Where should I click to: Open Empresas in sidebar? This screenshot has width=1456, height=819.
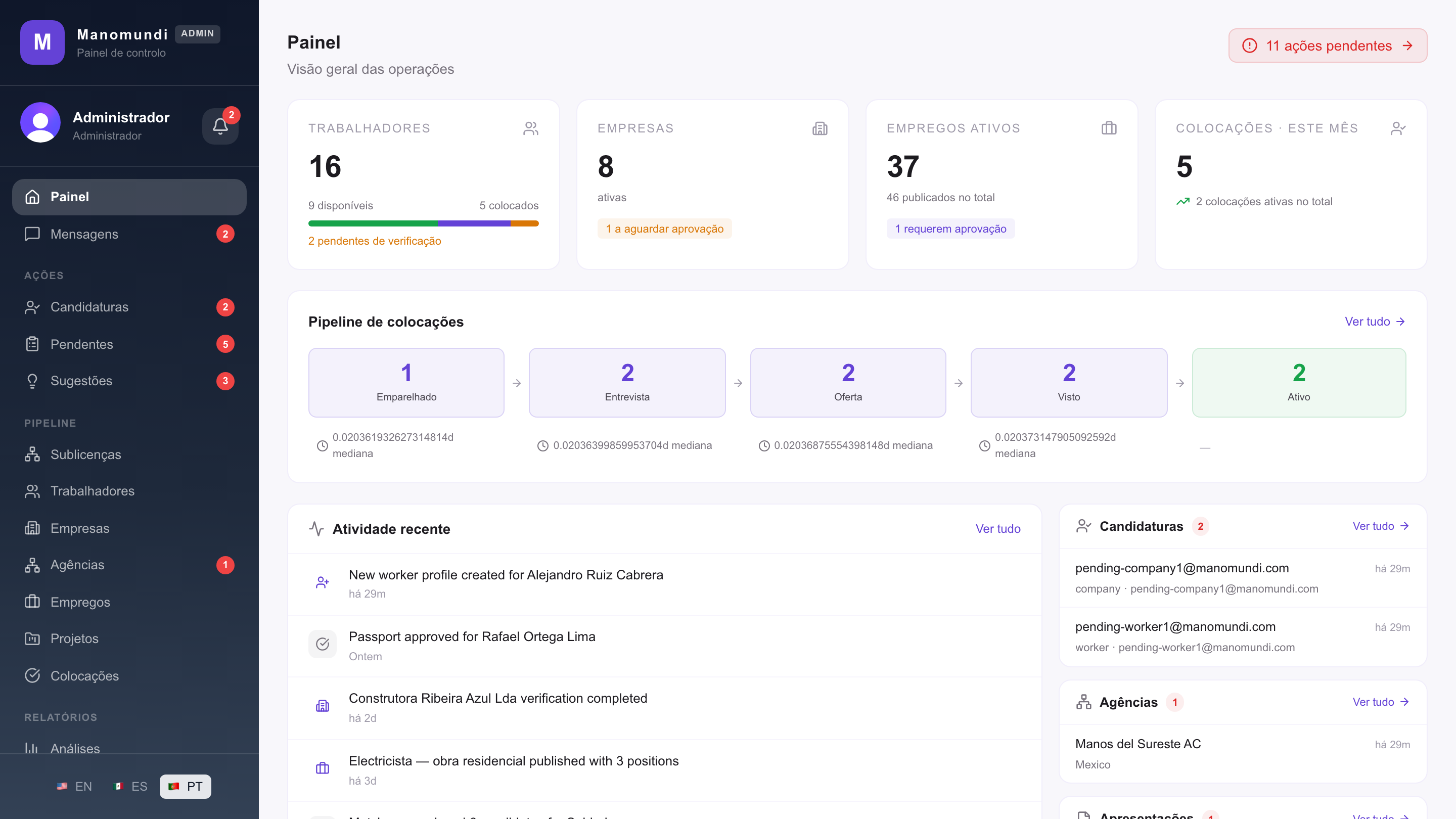[x=129, y=528]
